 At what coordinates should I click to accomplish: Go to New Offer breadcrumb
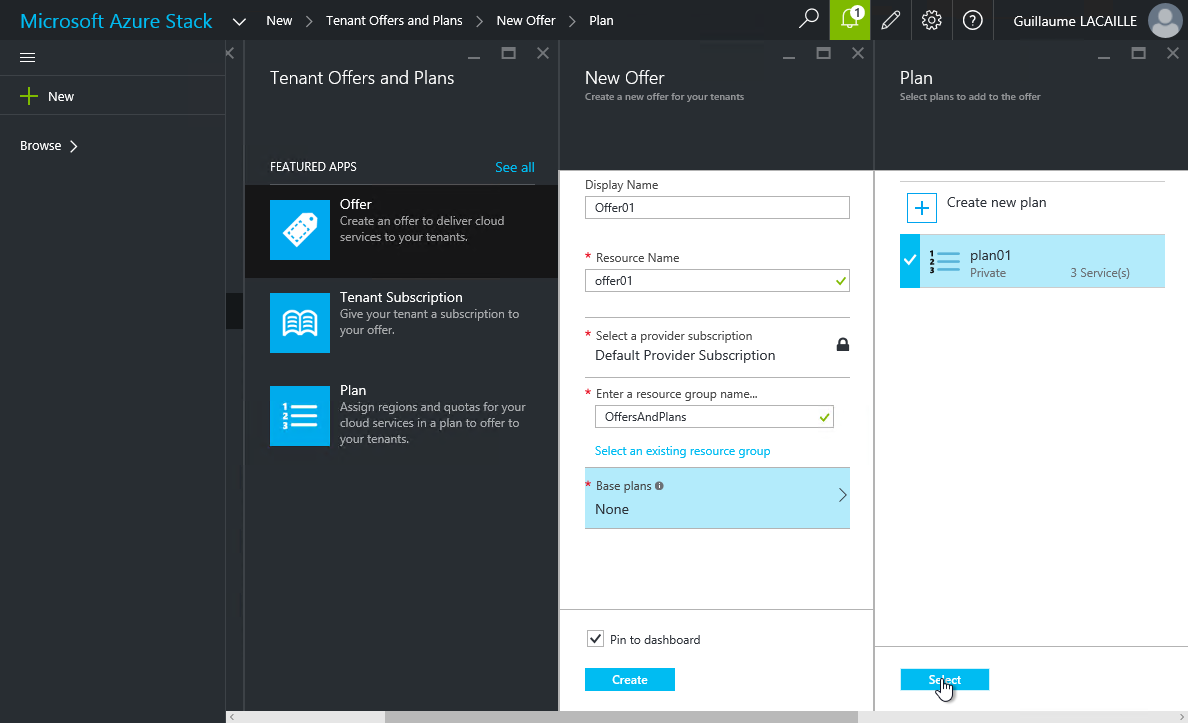point(526,20)
